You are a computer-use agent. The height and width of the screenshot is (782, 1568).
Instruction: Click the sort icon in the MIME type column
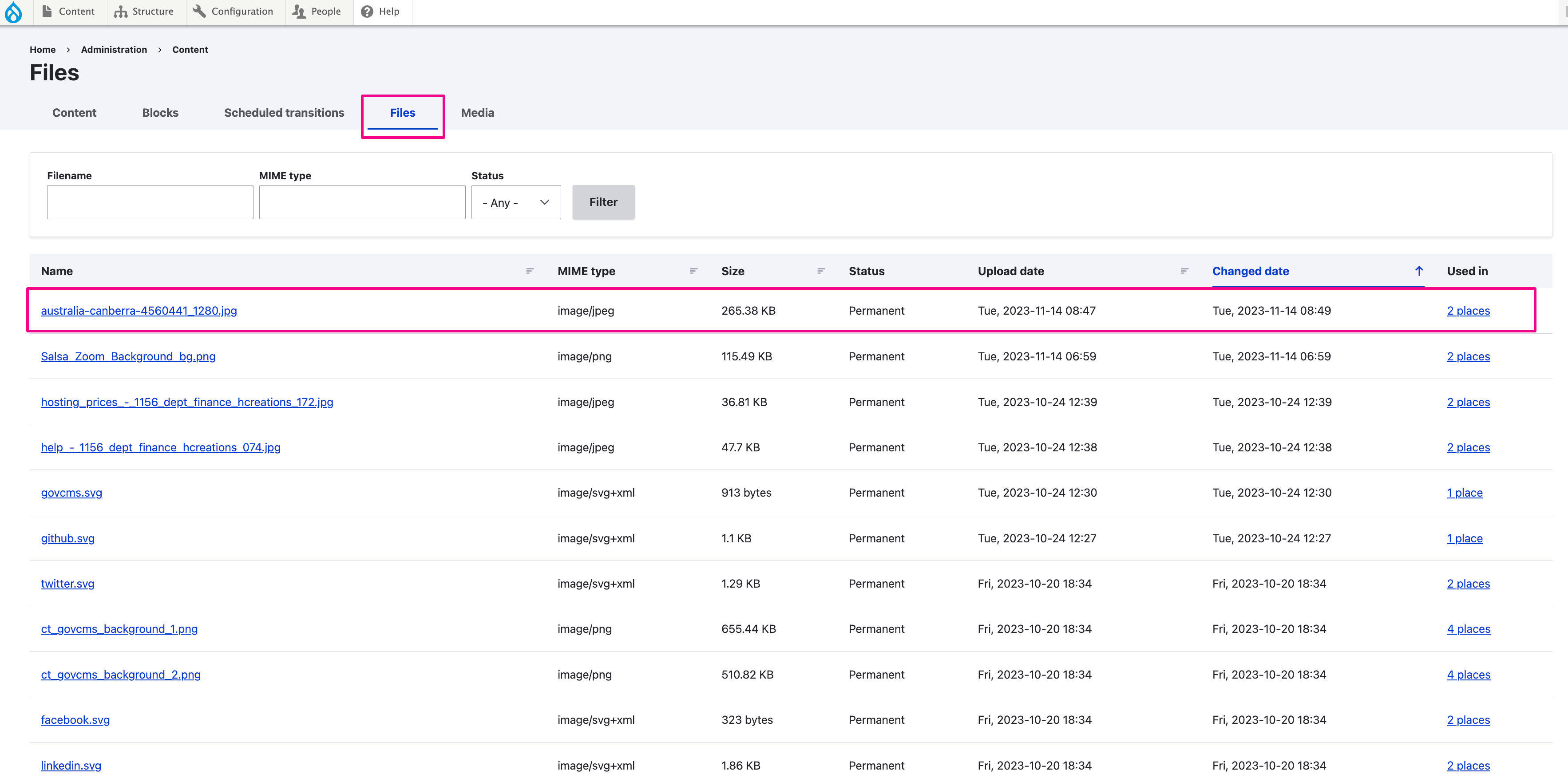coord(693,272)
